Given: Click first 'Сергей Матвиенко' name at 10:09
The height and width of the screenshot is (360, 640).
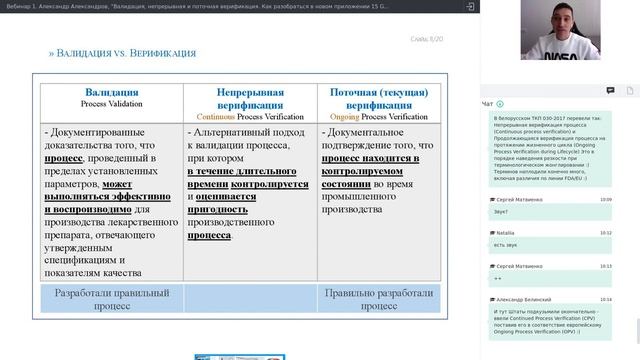Looking at the screenshot, I should click(519, 200).
